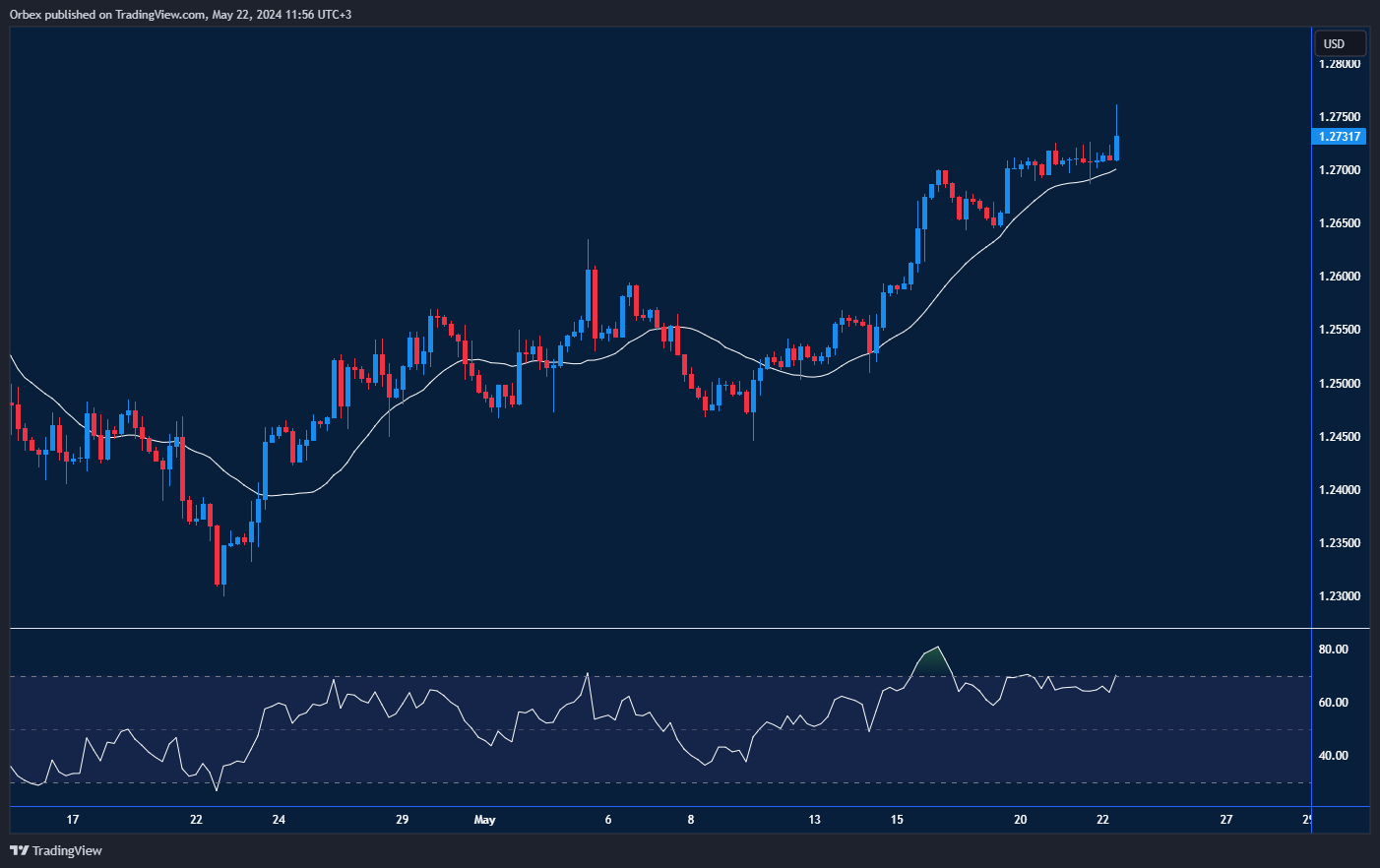Click the May label on the date axis
1380x868 pixels.
[x=485, y=819]
